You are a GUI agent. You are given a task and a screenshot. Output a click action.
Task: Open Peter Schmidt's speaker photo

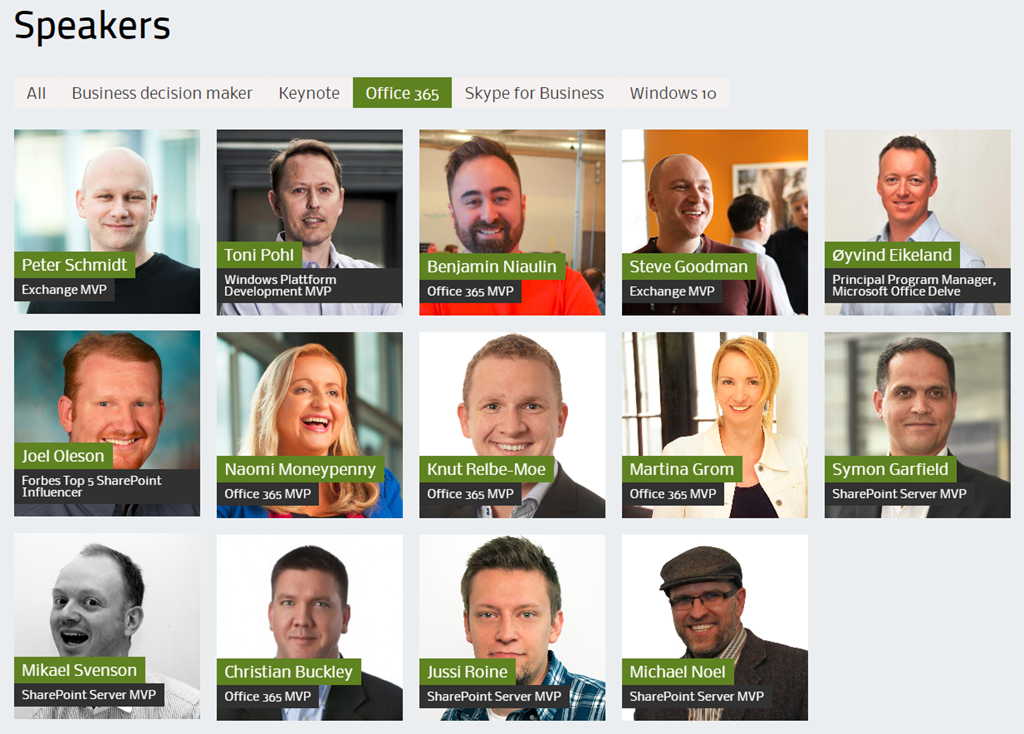click(107, 221)
